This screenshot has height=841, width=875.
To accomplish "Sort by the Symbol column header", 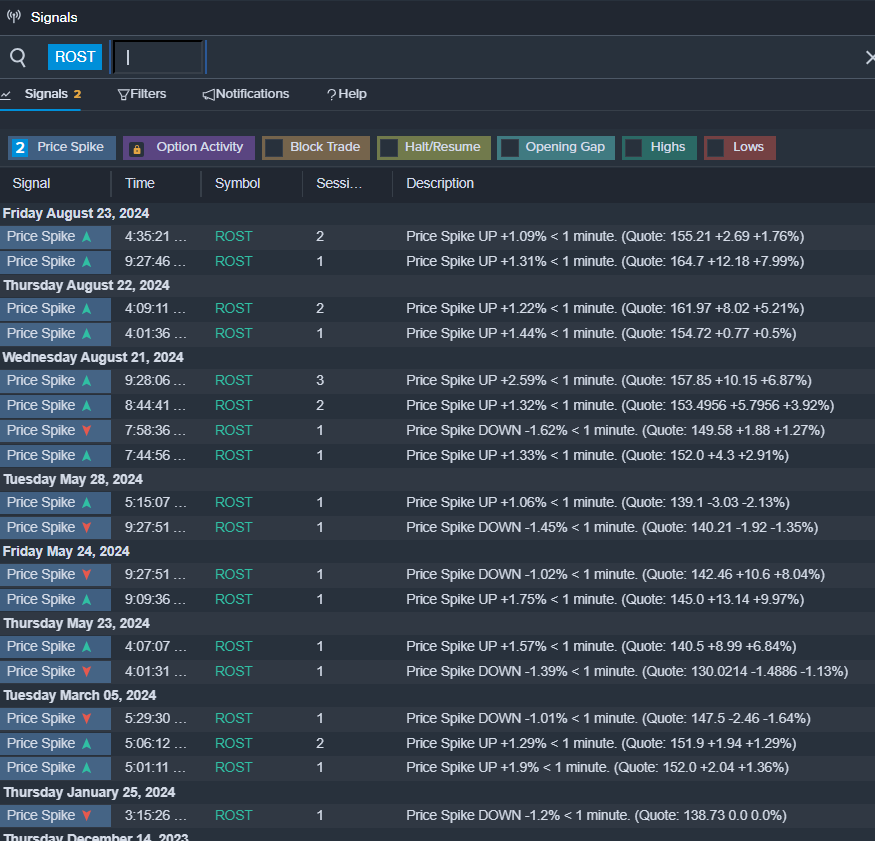I will [x=238, y=184].
